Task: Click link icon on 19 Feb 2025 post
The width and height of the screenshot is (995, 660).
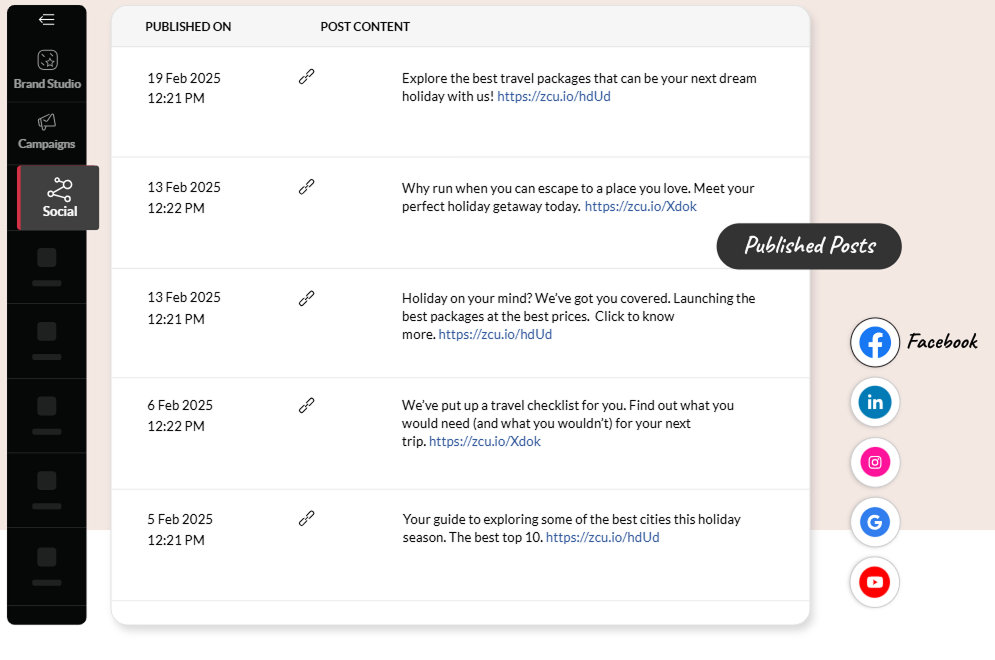Action: (307, 77)
